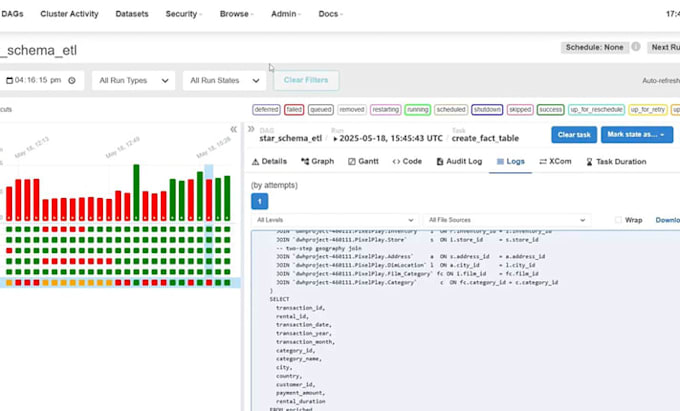Open the All Run States dropdown
Screen dimensions: 680x411
224,81
